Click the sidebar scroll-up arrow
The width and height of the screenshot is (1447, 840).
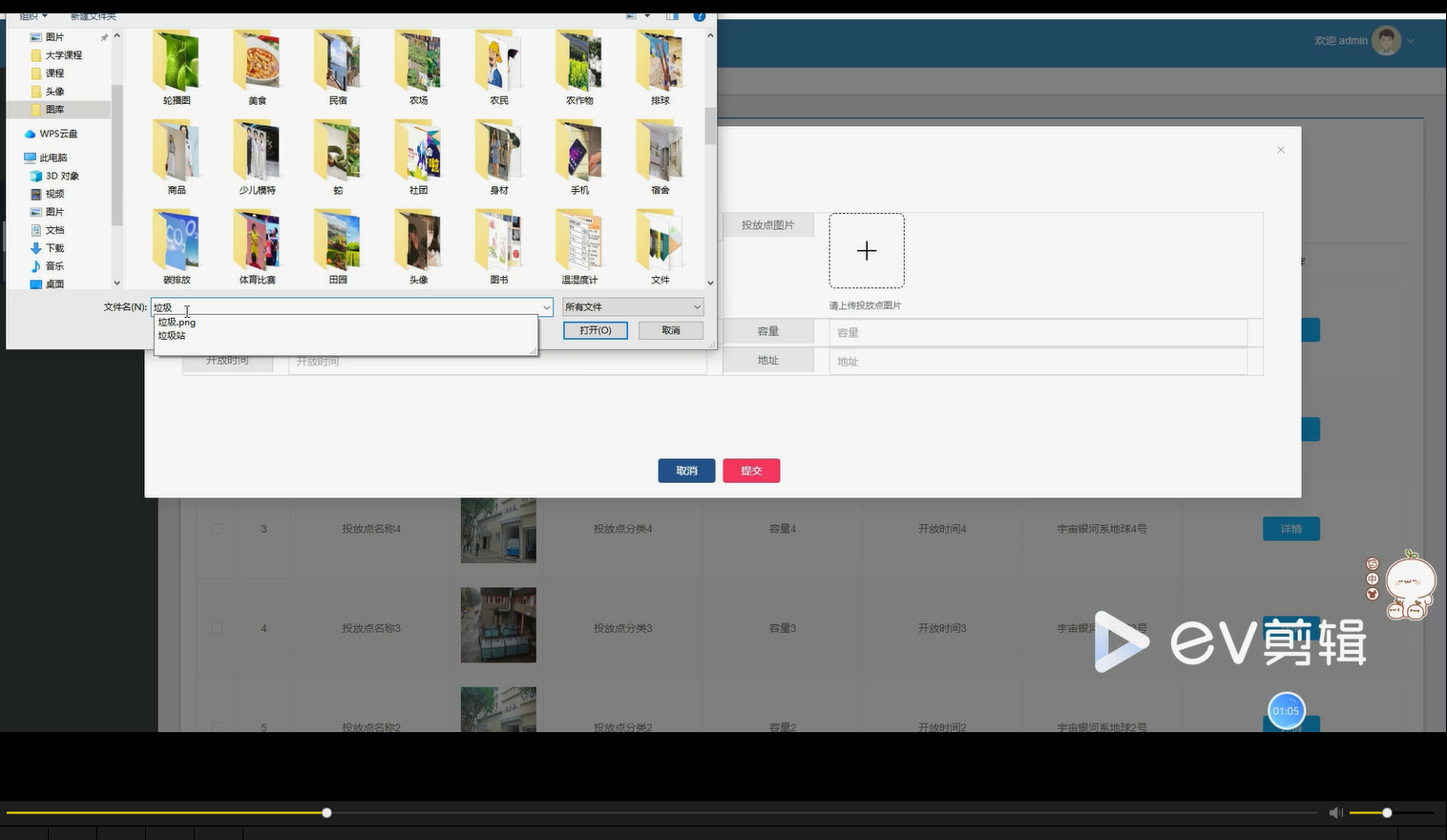[117, 35]
